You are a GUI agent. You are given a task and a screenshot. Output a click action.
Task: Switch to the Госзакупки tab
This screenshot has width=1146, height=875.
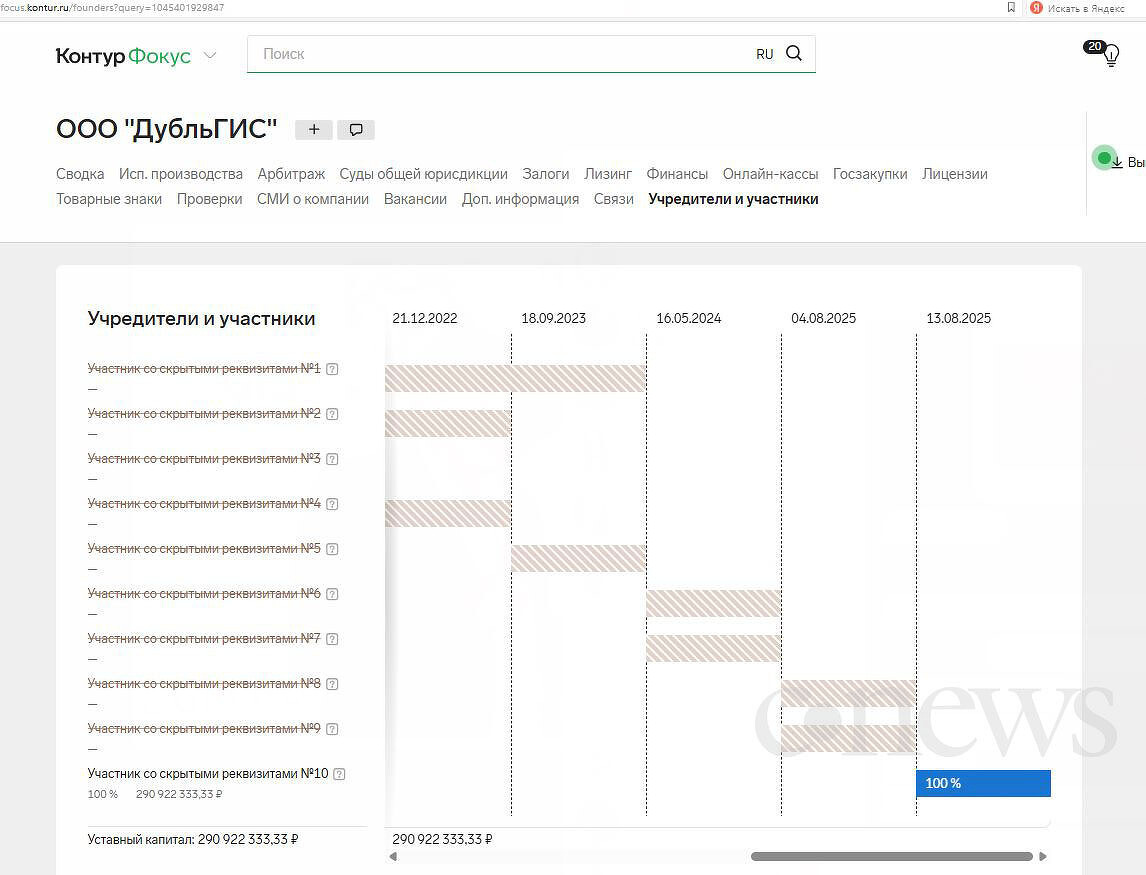870,174
